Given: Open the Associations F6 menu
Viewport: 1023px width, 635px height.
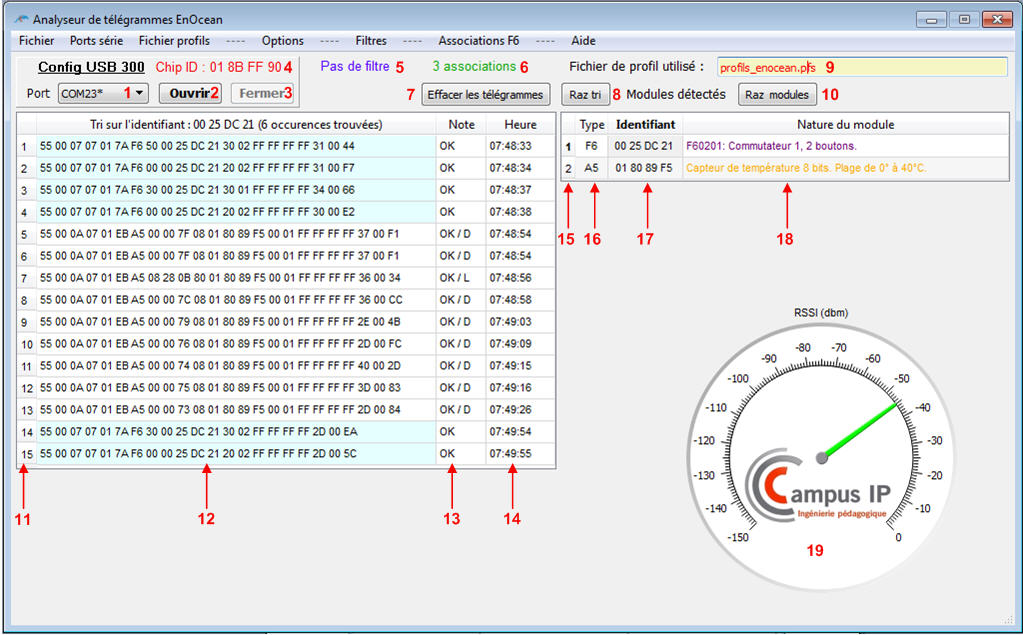Looking at the screenshot, I should click(x=478, y=41).
